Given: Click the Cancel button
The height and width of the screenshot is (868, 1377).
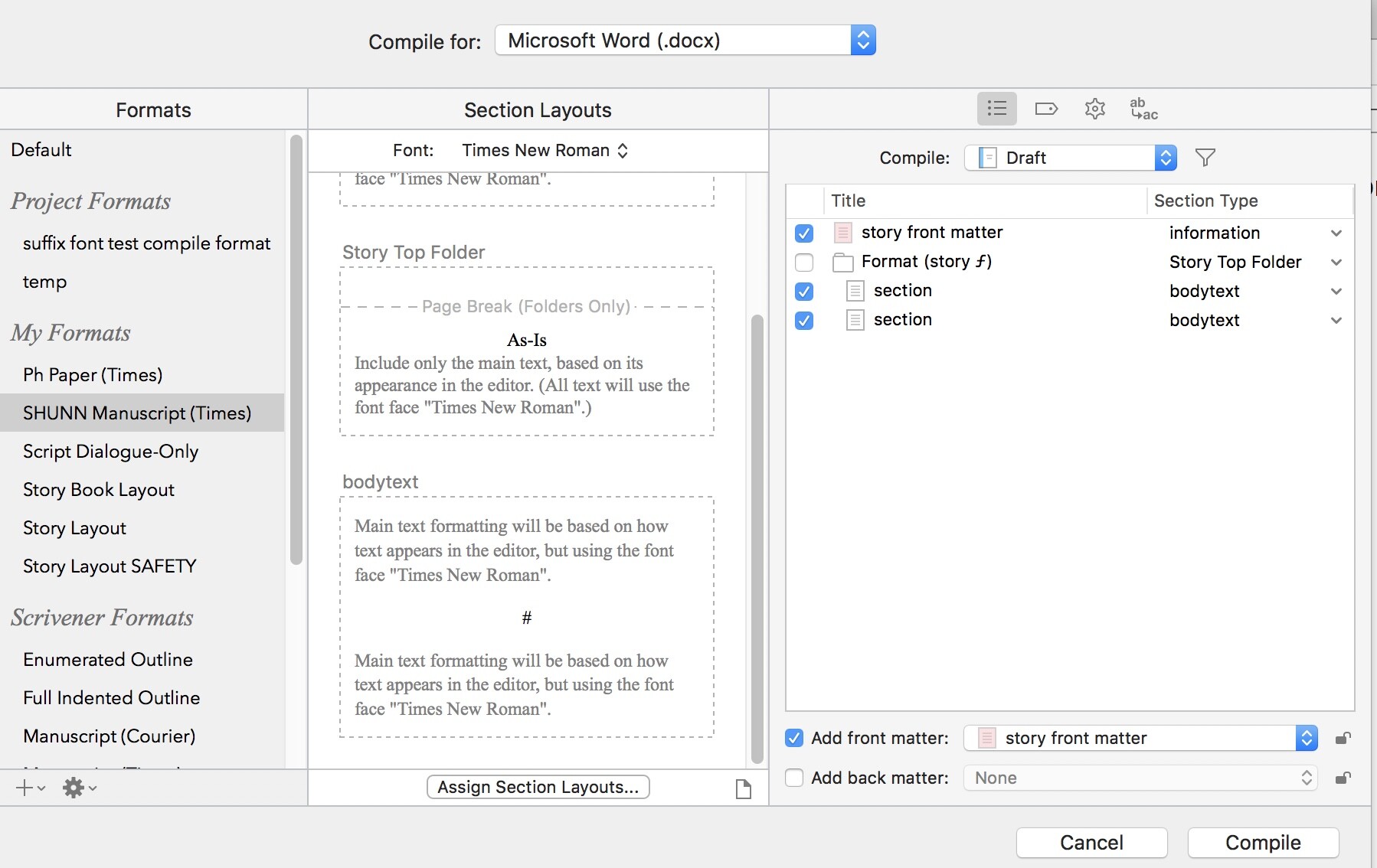Looking at the screenshot, I should [x=1091, y=843].
